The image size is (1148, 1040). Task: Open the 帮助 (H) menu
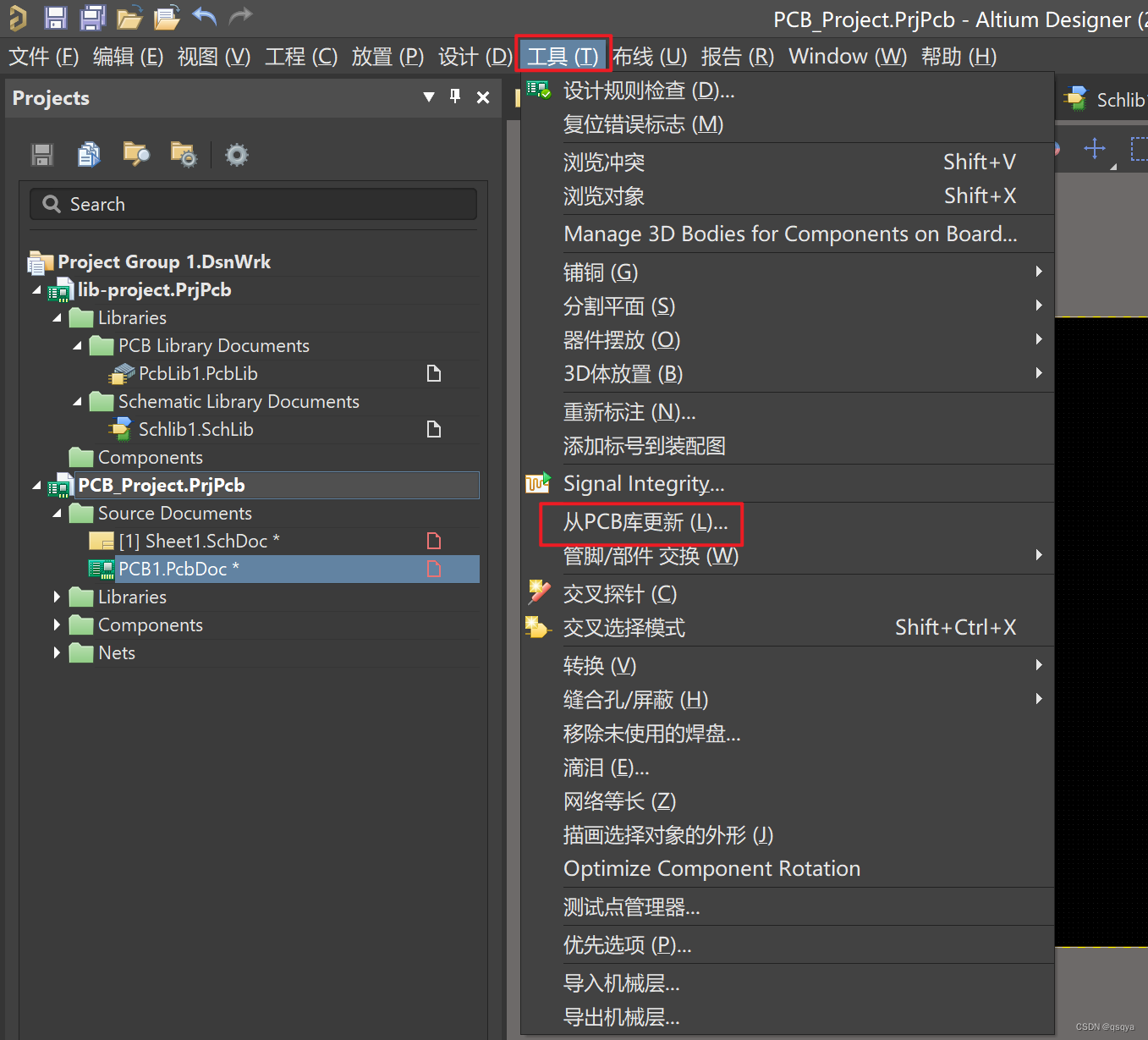tap(958, 57)
